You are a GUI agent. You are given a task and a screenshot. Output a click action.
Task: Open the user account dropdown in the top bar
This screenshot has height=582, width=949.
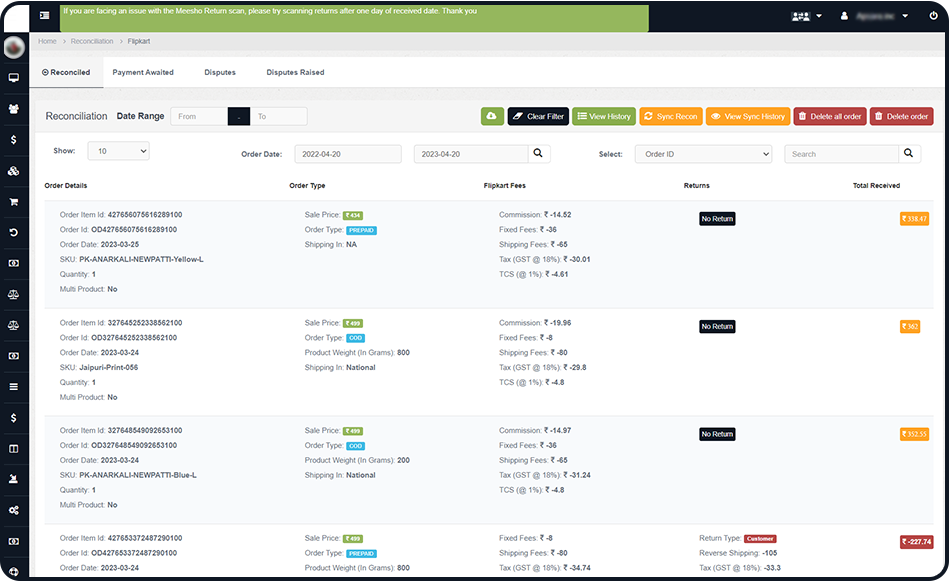click(x=874, y=16)
